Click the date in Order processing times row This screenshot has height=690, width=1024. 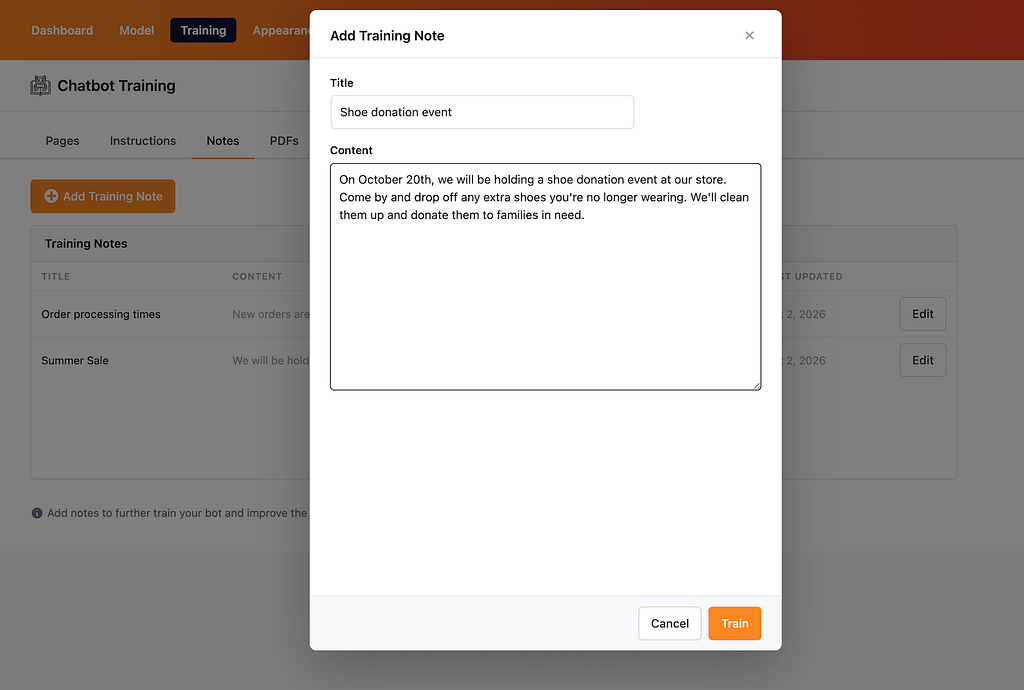tap(804, 314)
